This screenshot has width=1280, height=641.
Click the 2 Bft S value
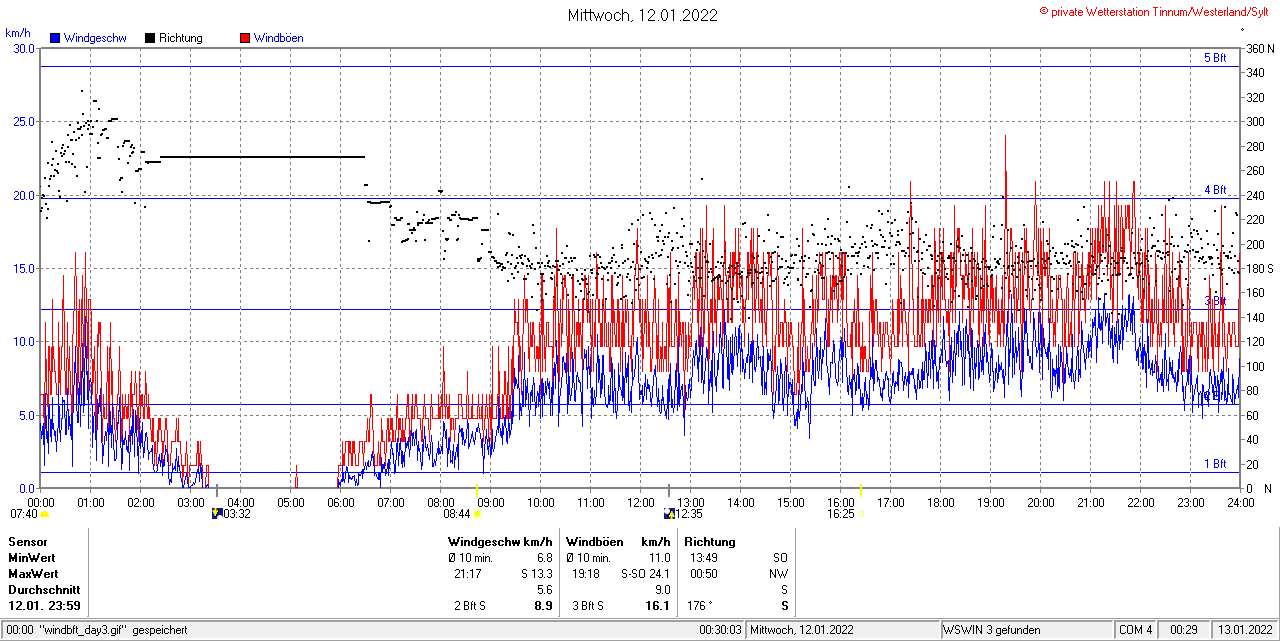click(470, 606)
